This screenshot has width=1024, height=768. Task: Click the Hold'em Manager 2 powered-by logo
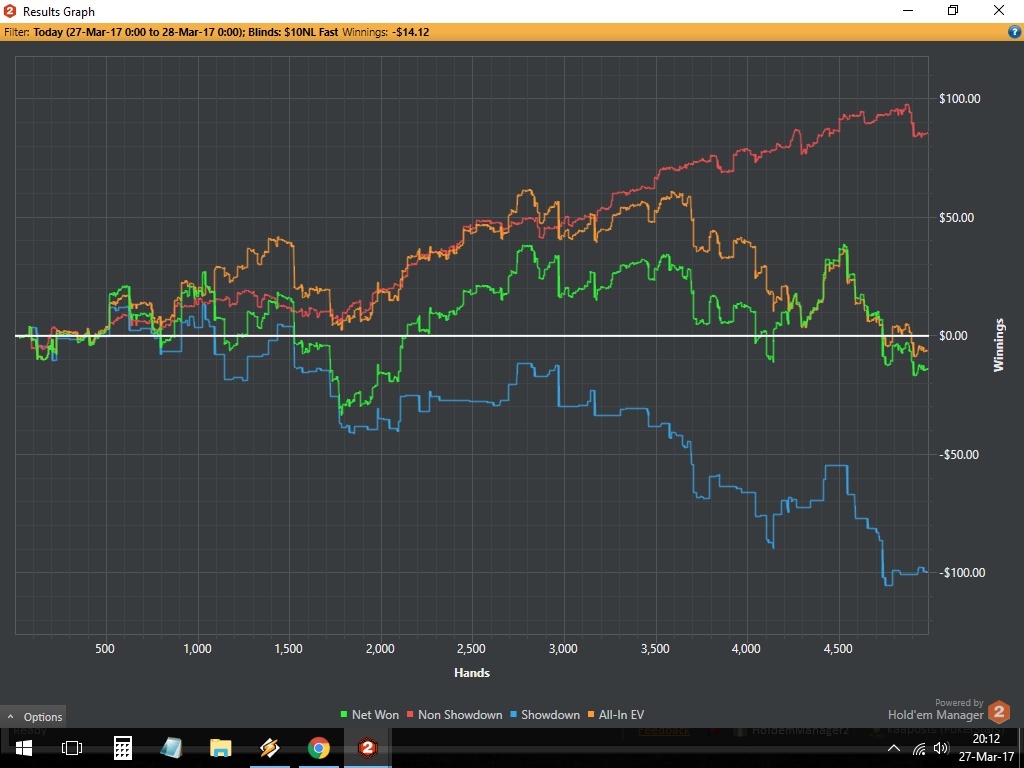coord(999,712)
